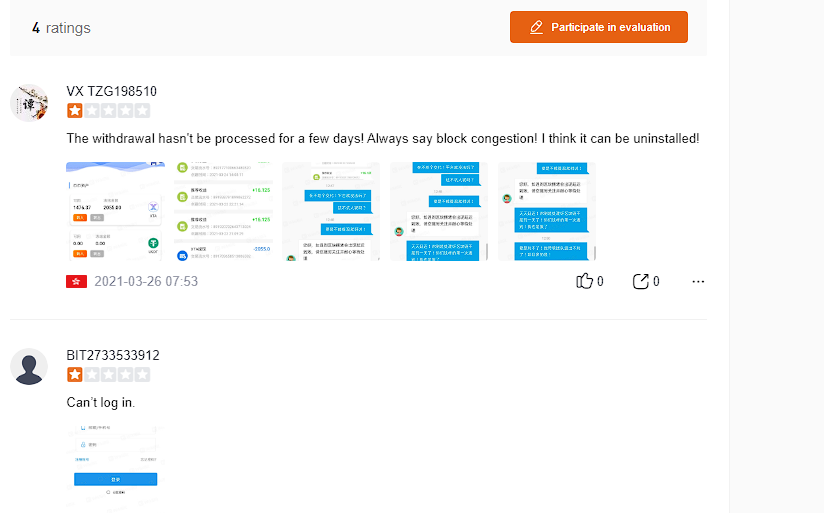Click the review date 2021-03-26 07:53
Viewport: 824px width, 513px height.
coord(146,281)
